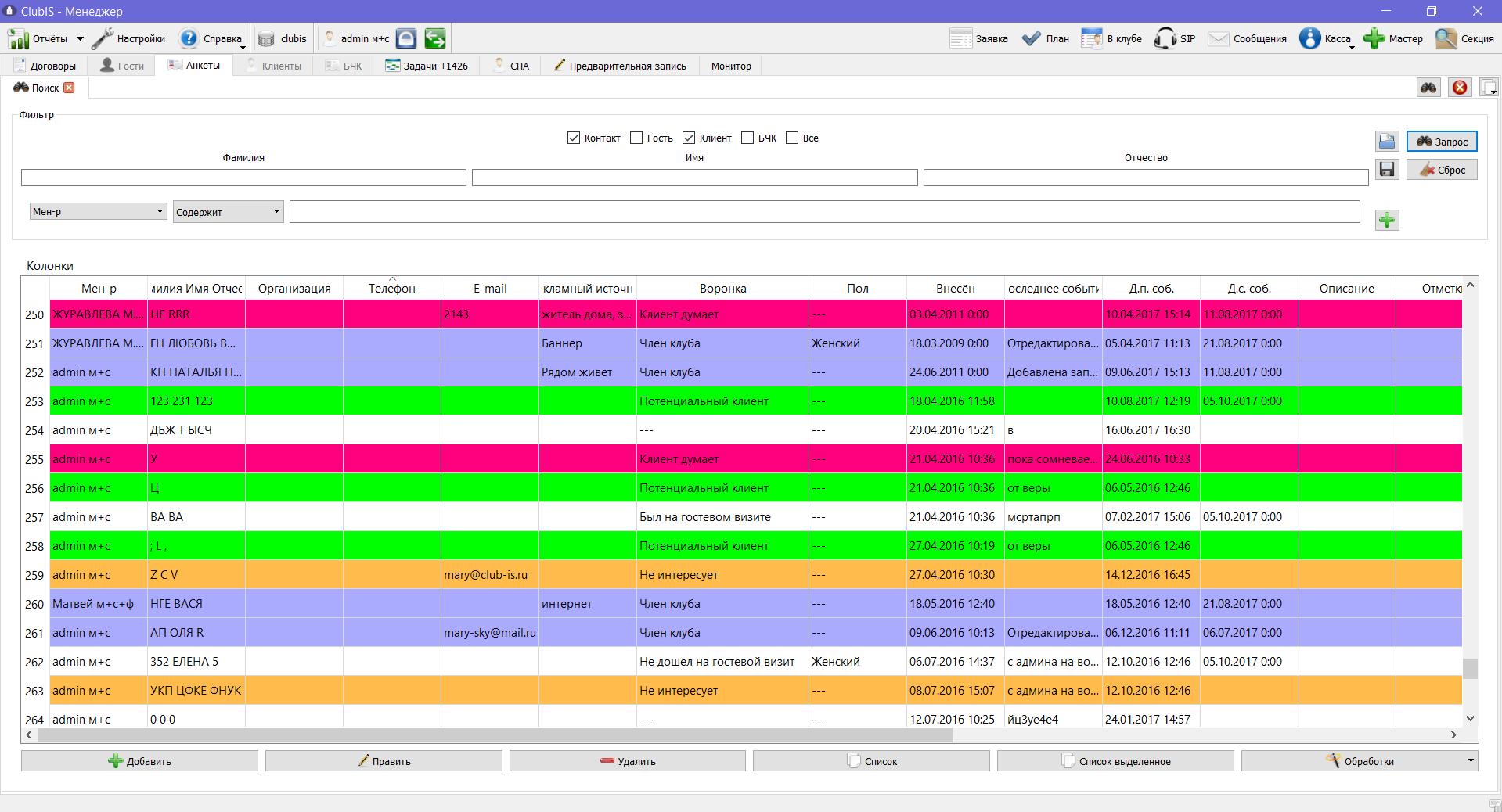
Task: Click the admin м+с user icon
Action: click(x=330, y=38)
